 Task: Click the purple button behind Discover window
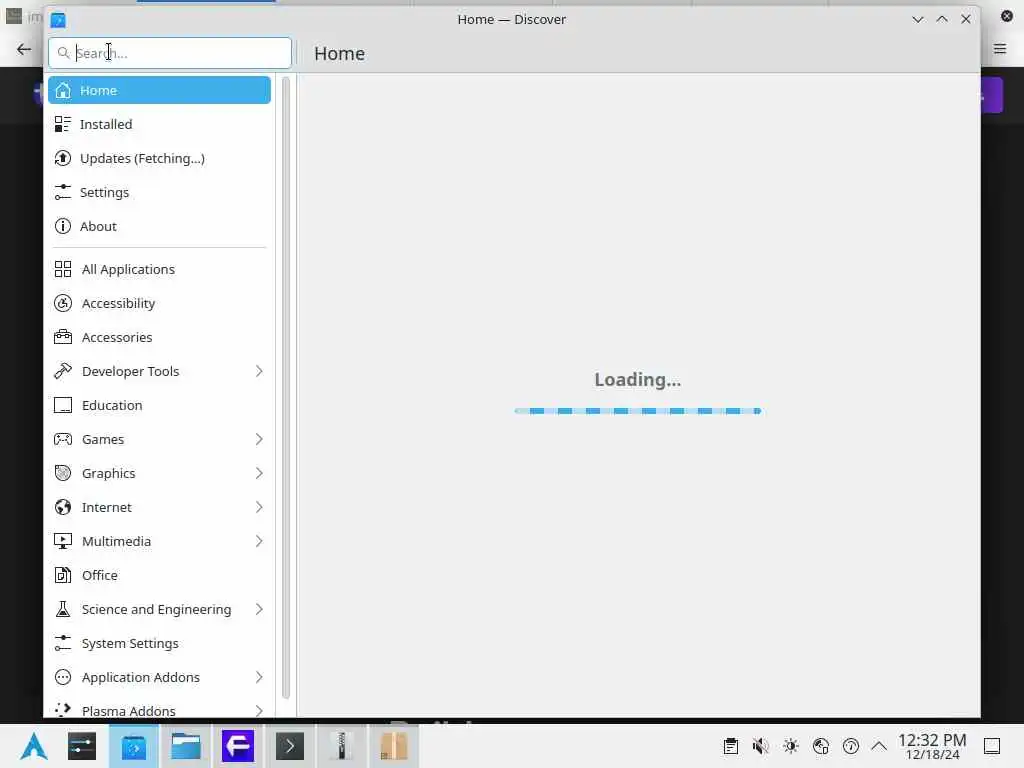pyautogui.click(x=992, y=96)
